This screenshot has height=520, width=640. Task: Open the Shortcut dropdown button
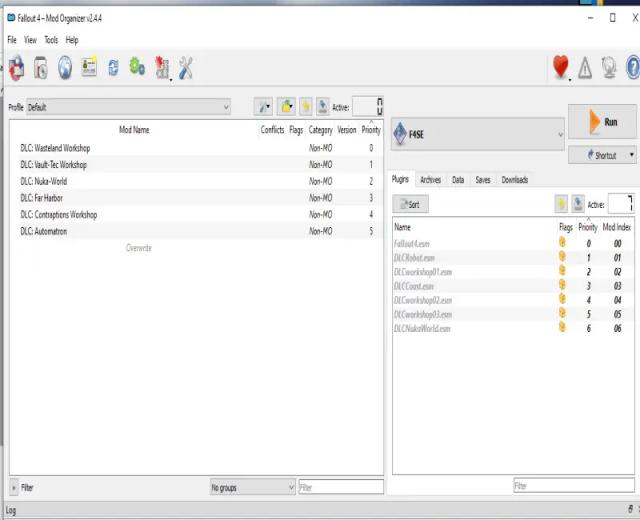coord(602,155)
